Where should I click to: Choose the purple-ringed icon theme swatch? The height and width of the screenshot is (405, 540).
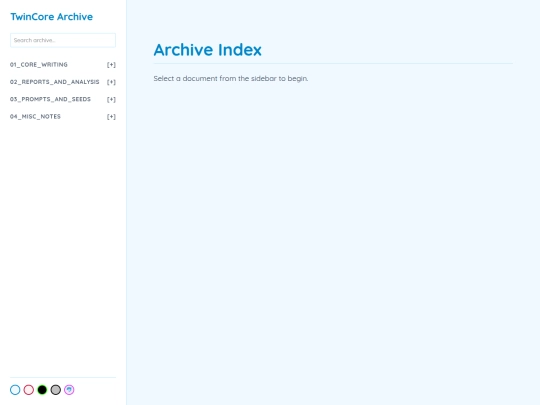[69, 390]
